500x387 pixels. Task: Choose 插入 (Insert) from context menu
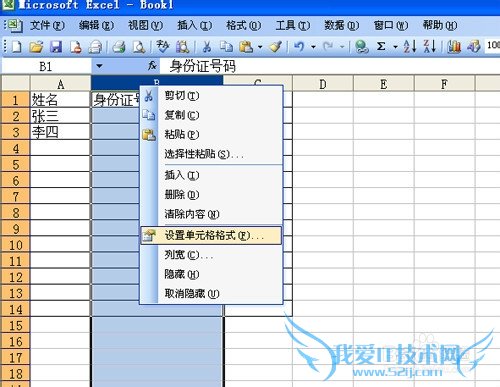click(211, 175)
